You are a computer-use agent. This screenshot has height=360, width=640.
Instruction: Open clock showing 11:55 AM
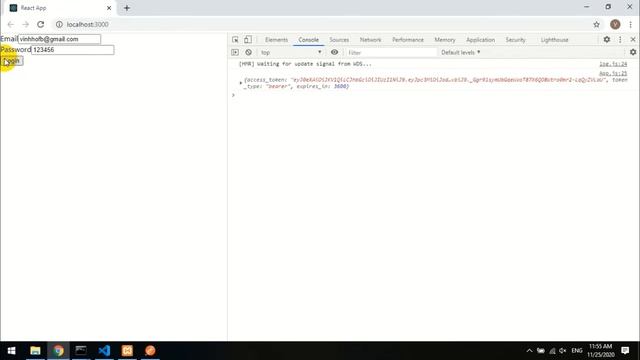click(600, 351)
